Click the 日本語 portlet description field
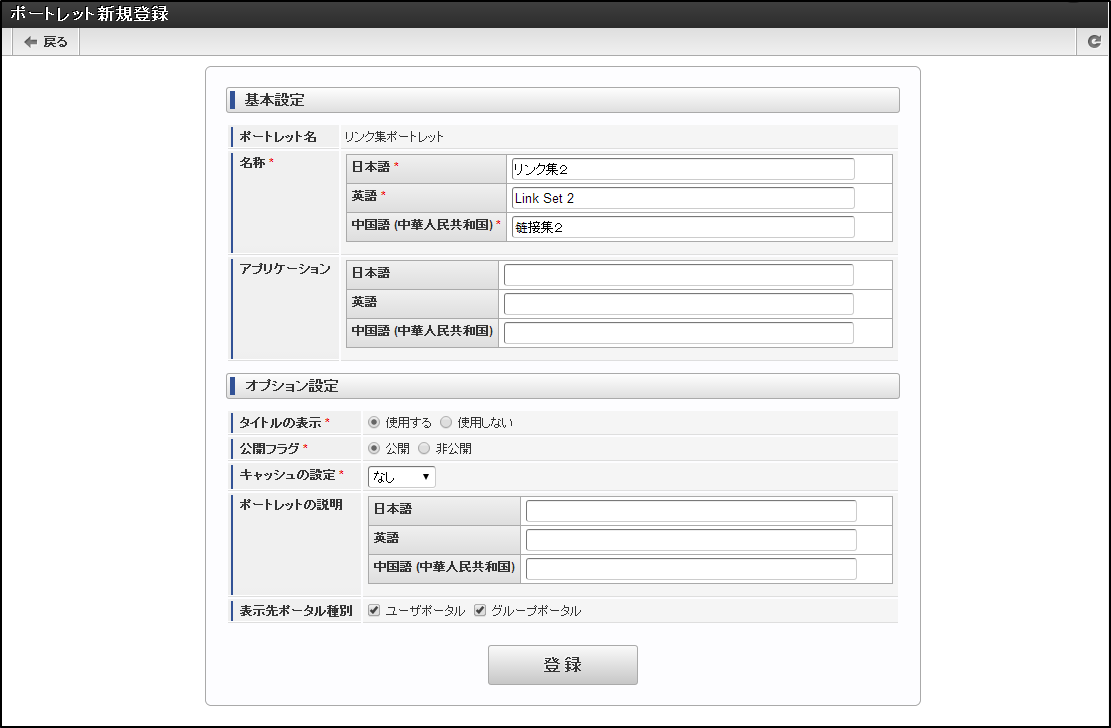The height and width of the screenshot is (728, 1111). tap(690, 510)
